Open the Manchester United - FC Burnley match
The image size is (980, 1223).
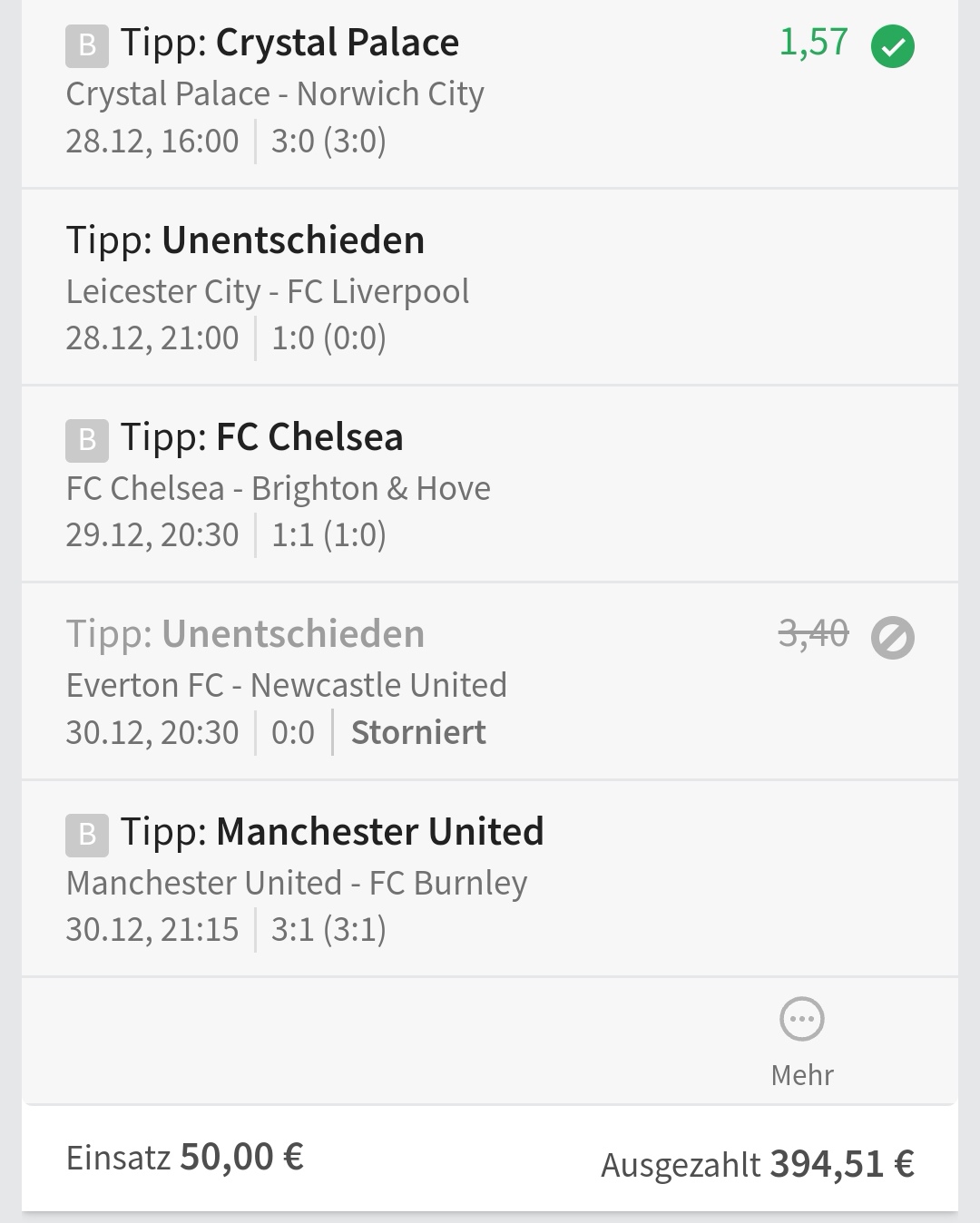pos(297,883)
